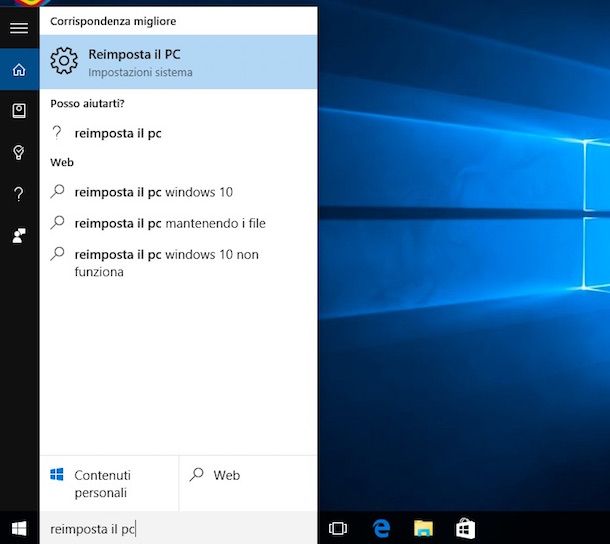Click magnifier icon beside 'reimposta il pc windows 10'
Image resolution: width=610 pixels, height=544 pixels.
tap(57, 191)
